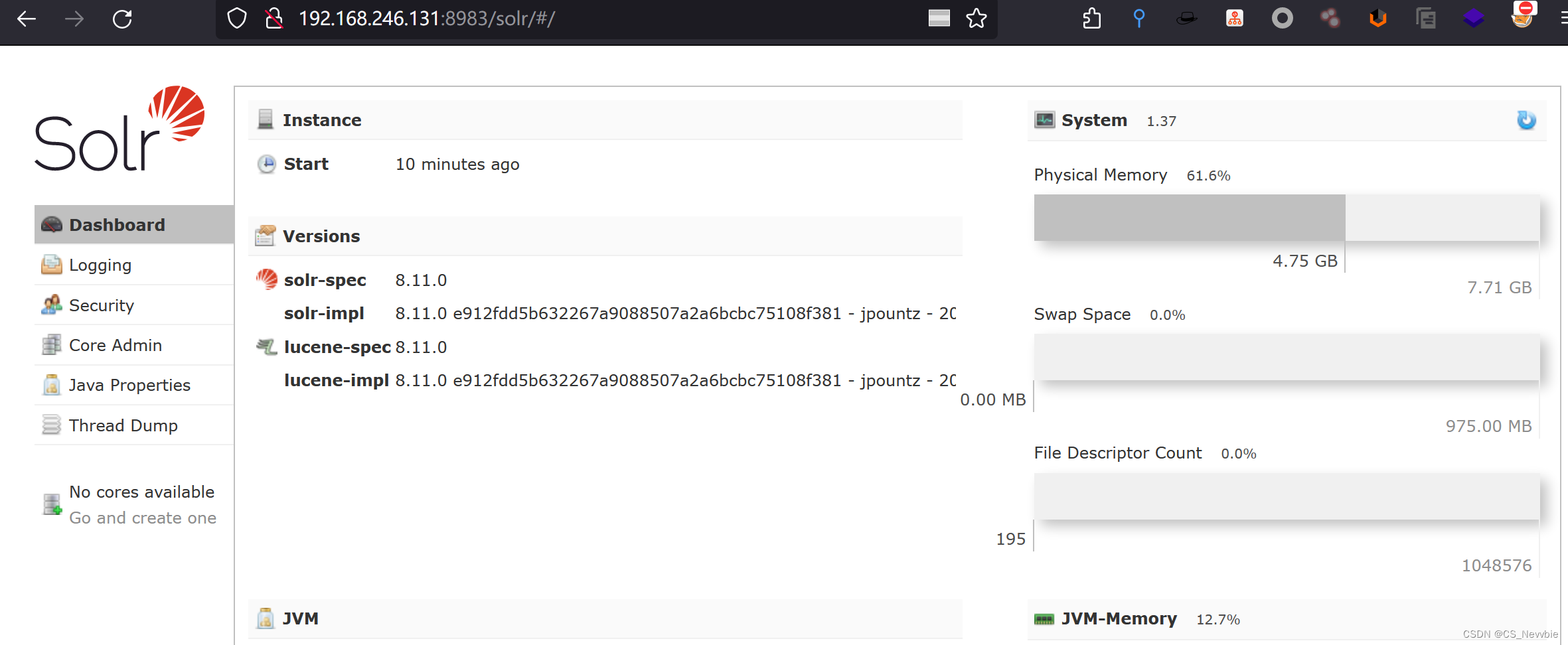Image resolution: width=1568 pixels, height=645 pixels.
Task: Click the lucene-spec 8.11.0 value
Action: click(x=422, y=347)
